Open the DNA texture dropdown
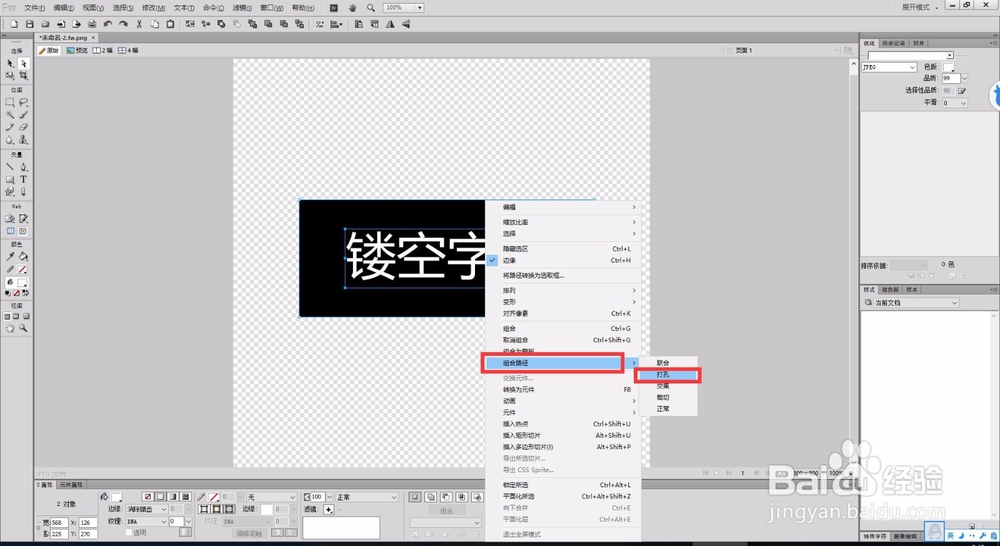This screenshot has height=546, width=1000. (x=146, y=522)
